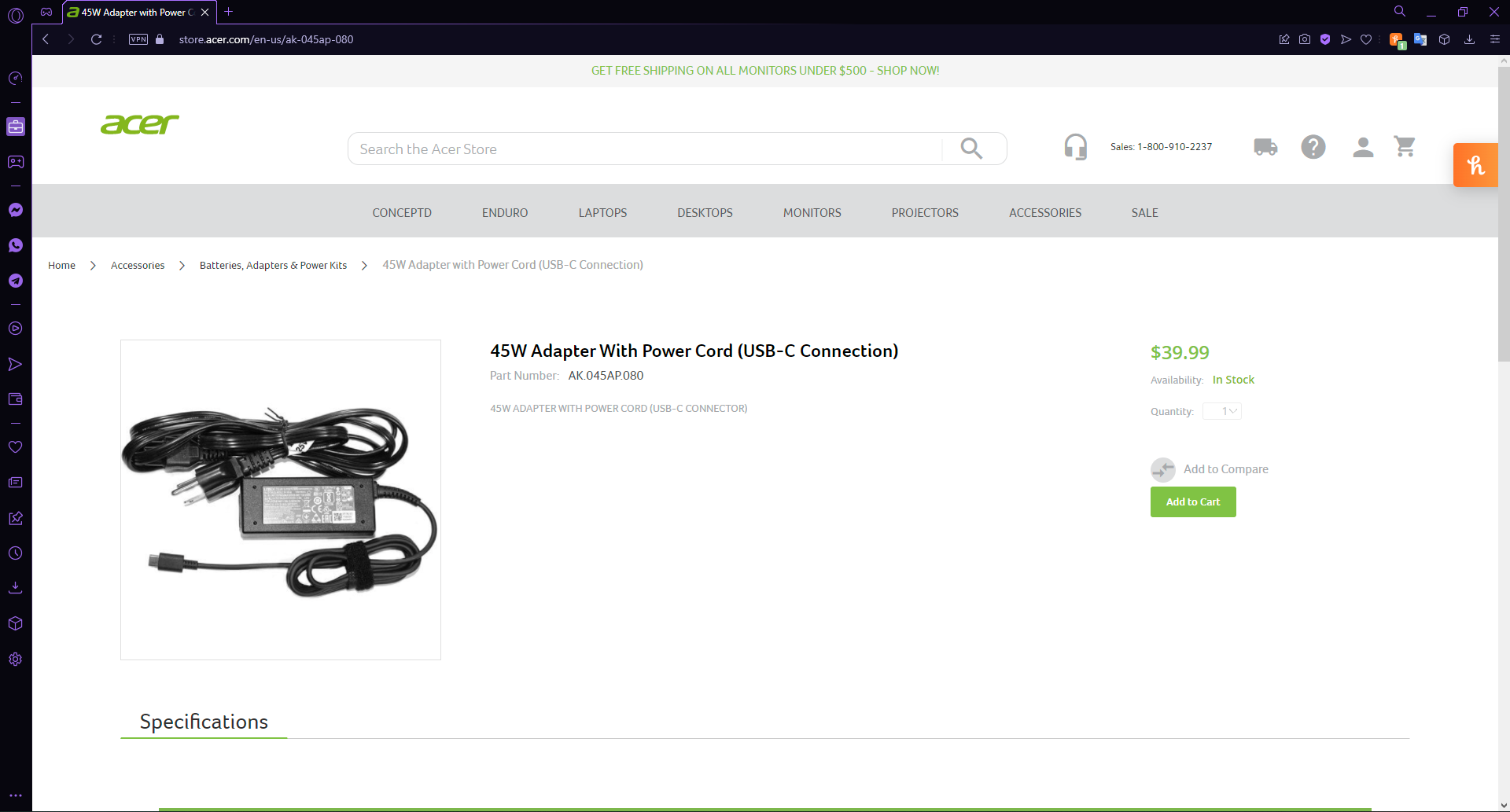Open the LAPTOPS menu
This screenshot has width=1510, height=812.
[602, 213]
